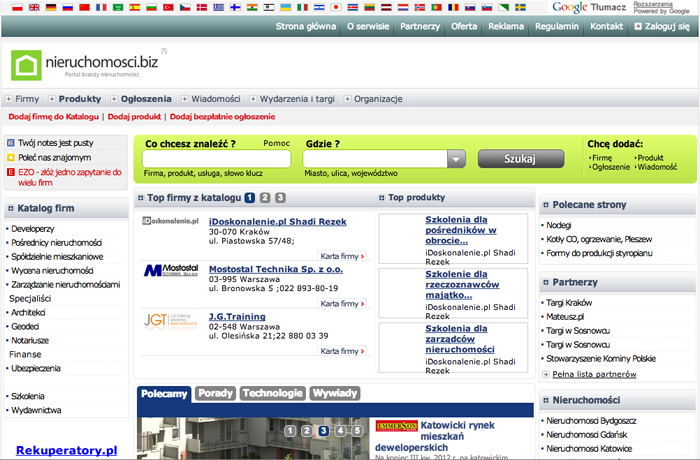This screenshot has height=460, width=700.
Task: Switch to the Wywiady tab
Action: [x=335, y=393]
